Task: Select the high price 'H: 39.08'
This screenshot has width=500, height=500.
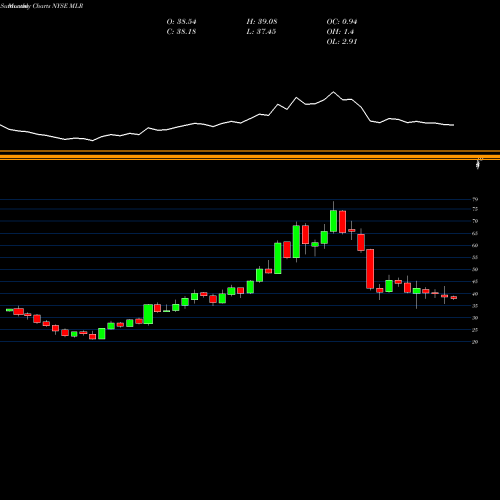Action: 262,22
